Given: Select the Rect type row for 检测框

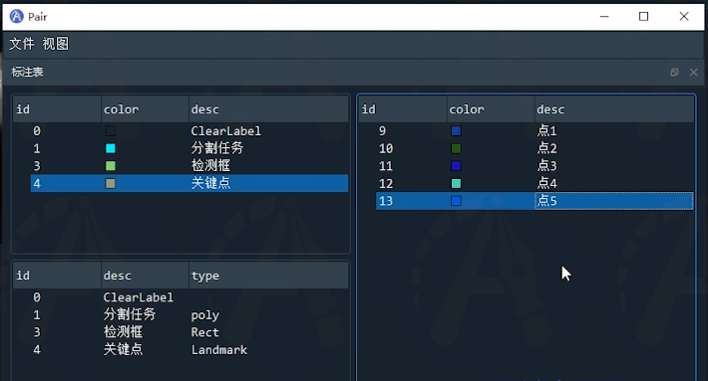Looking at the screenshot, I should [x=189, y=332].
